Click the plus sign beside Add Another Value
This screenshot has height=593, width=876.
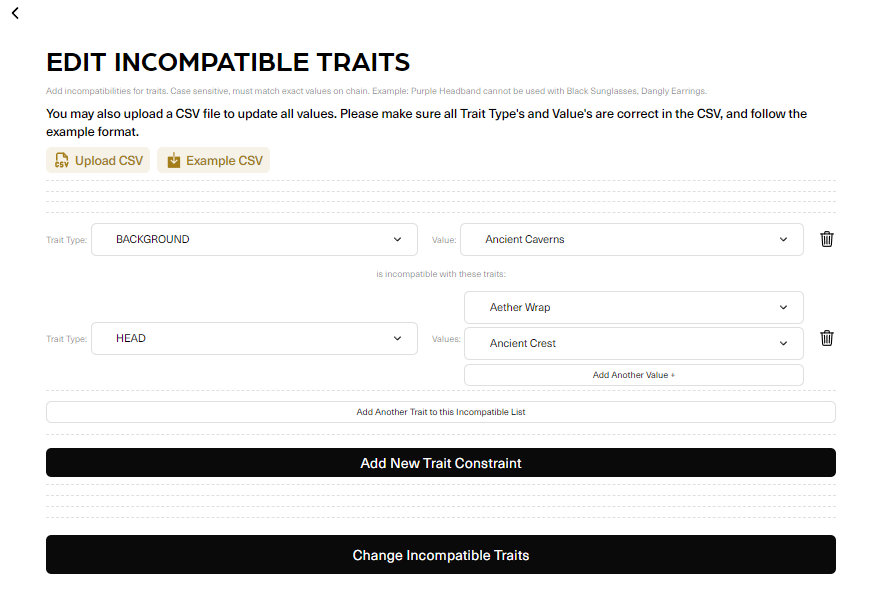pos(673,375)
